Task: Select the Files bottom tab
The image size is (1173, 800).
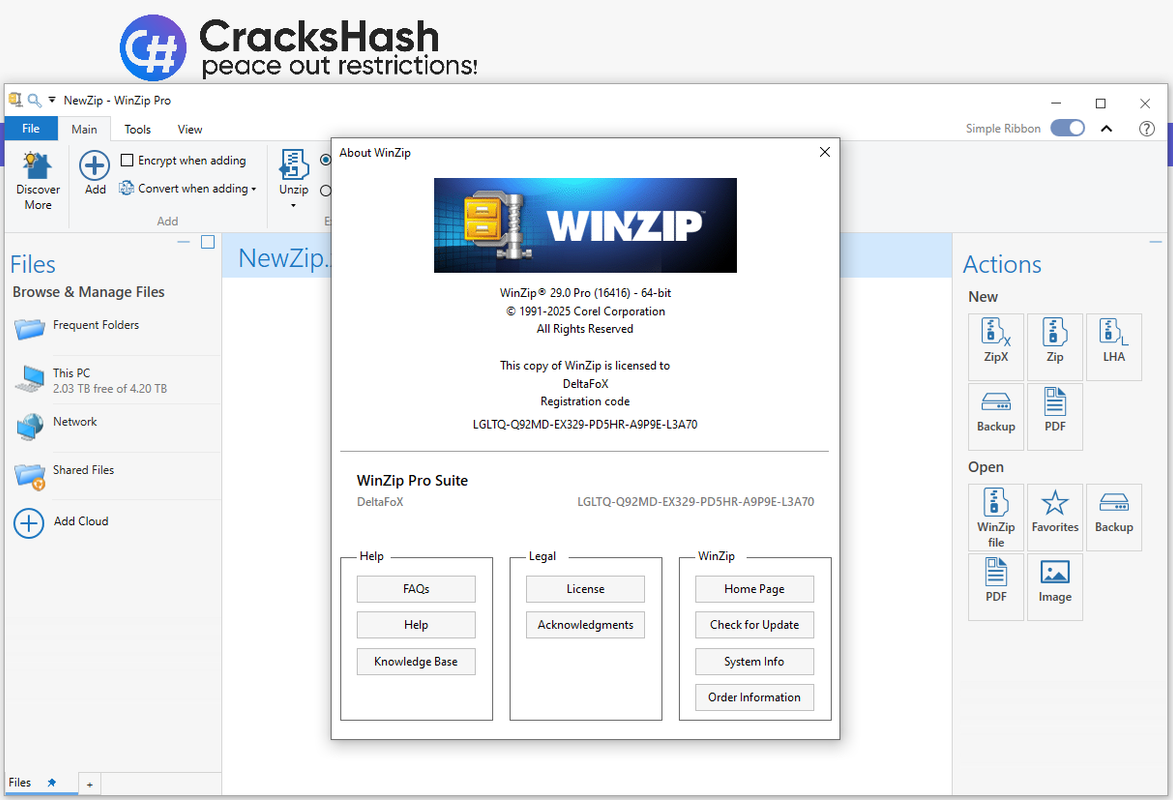Action: click(x=19, y=783)
